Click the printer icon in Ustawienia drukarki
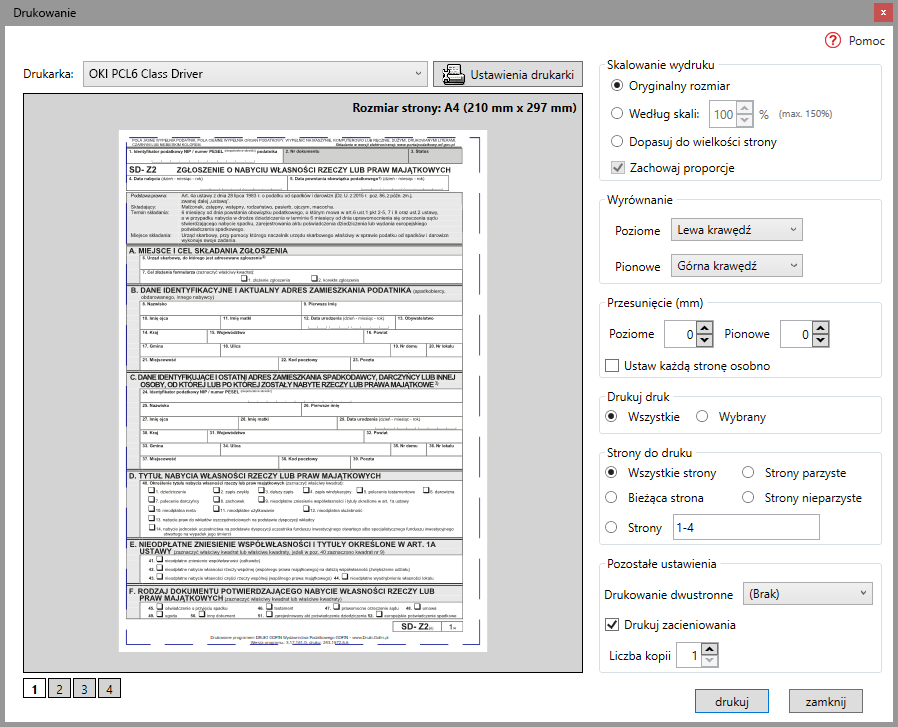This screenshot has height=727, width=898. (x=453, y=74)
